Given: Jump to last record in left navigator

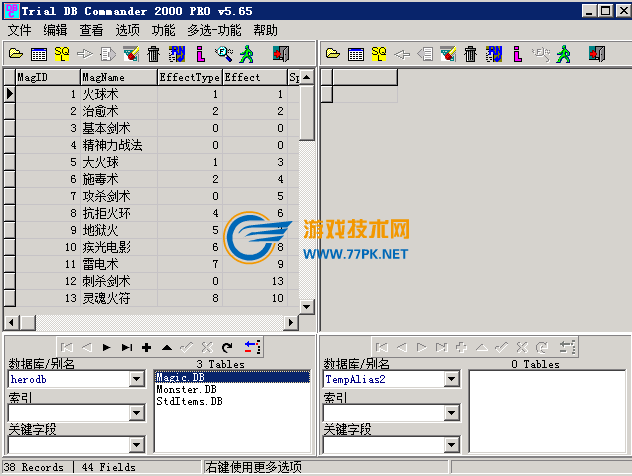Looking at the screenshot, I should [126, 347].
